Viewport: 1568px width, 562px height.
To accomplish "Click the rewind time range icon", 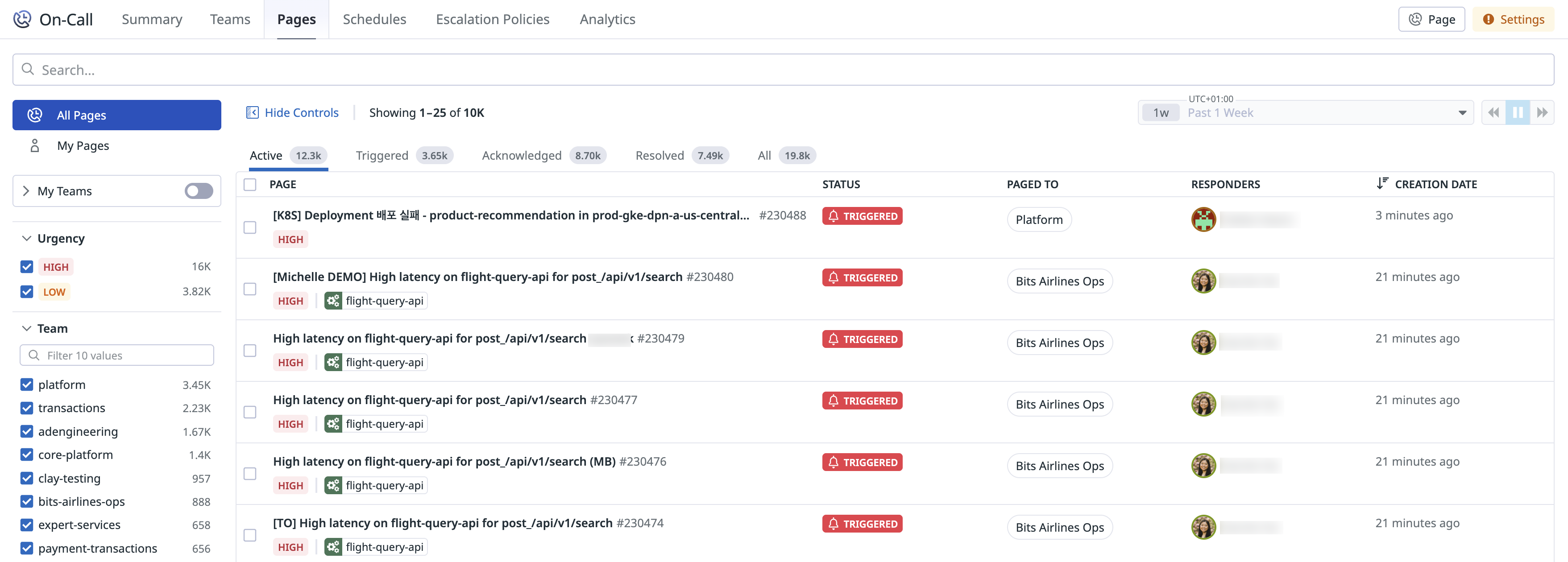I will click(x=1493, y=112).
